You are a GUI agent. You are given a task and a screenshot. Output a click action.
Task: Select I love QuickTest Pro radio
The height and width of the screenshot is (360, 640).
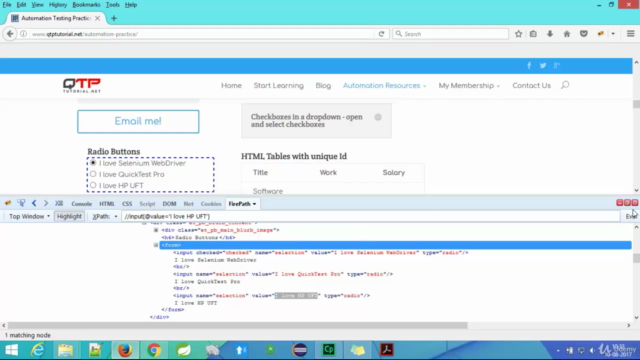(x=93, y=174)
